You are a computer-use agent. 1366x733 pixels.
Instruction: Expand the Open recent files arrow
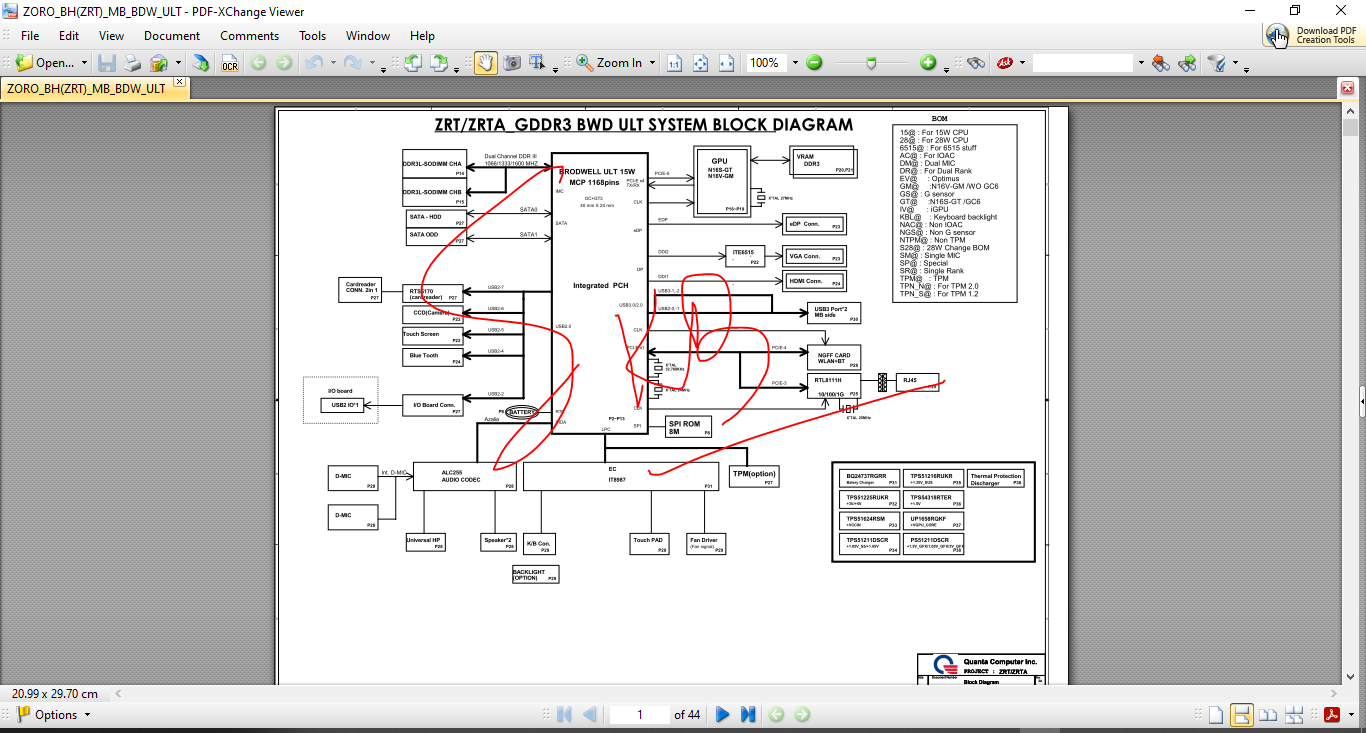(84, 63)
